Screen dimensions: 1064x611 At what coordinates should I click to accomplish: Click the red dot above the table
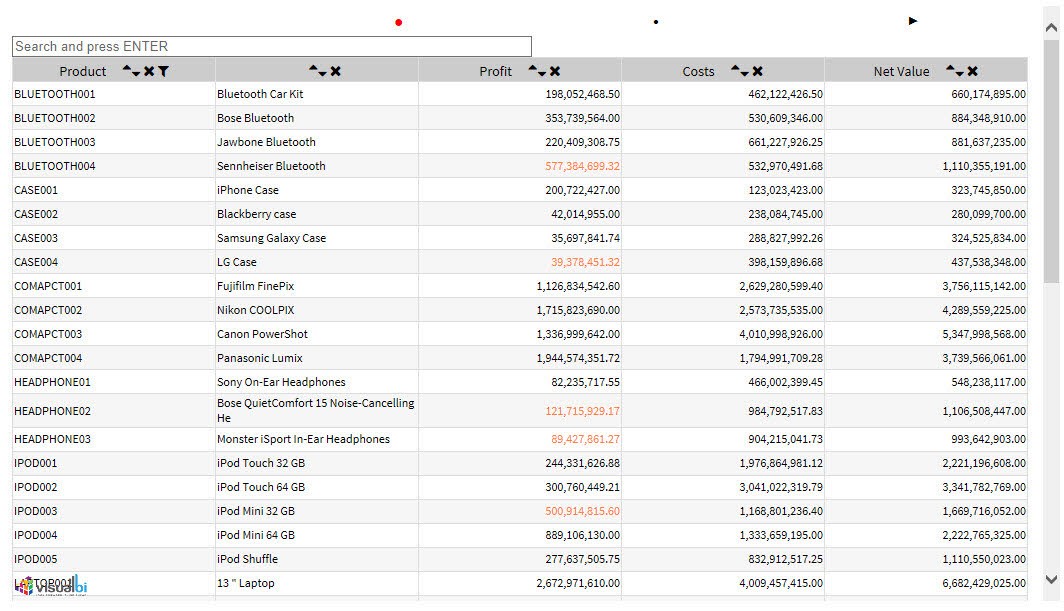pos(398,22)
